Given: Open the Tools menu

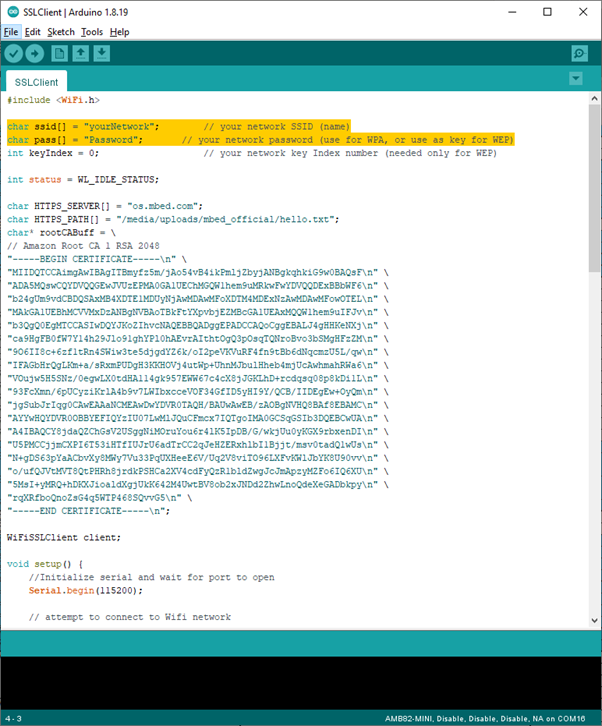Looking at the screenshot, I should (x=92, y=32).
